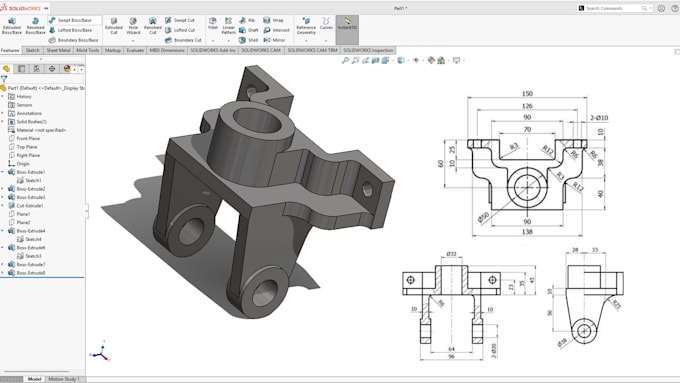
Task: Open the SOLIDWORKS Add-Ins tab
Action: tap(213, 50)
